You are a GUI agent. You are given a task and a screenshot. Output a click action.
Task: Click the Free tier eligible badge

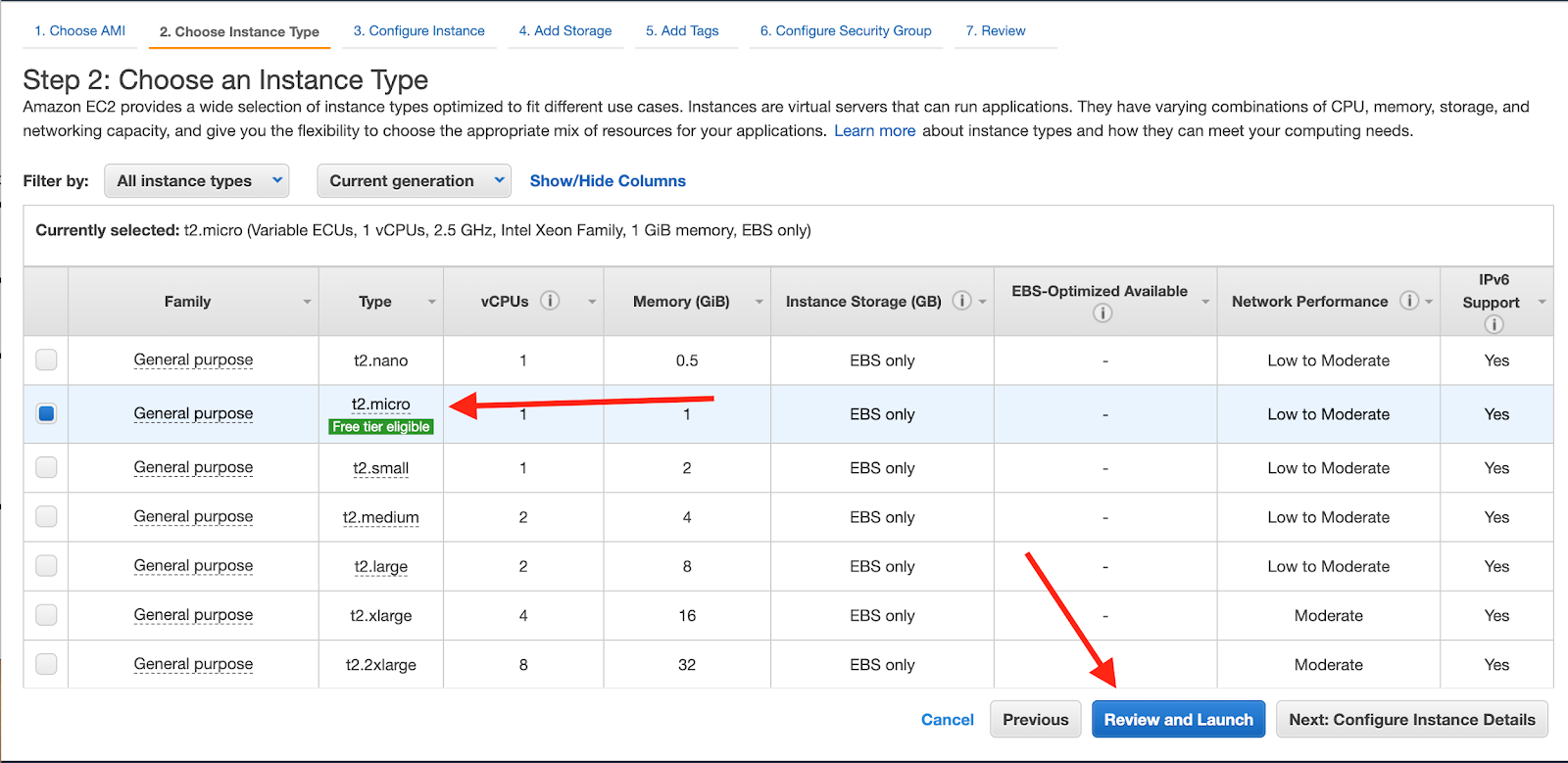coord(381,426)
